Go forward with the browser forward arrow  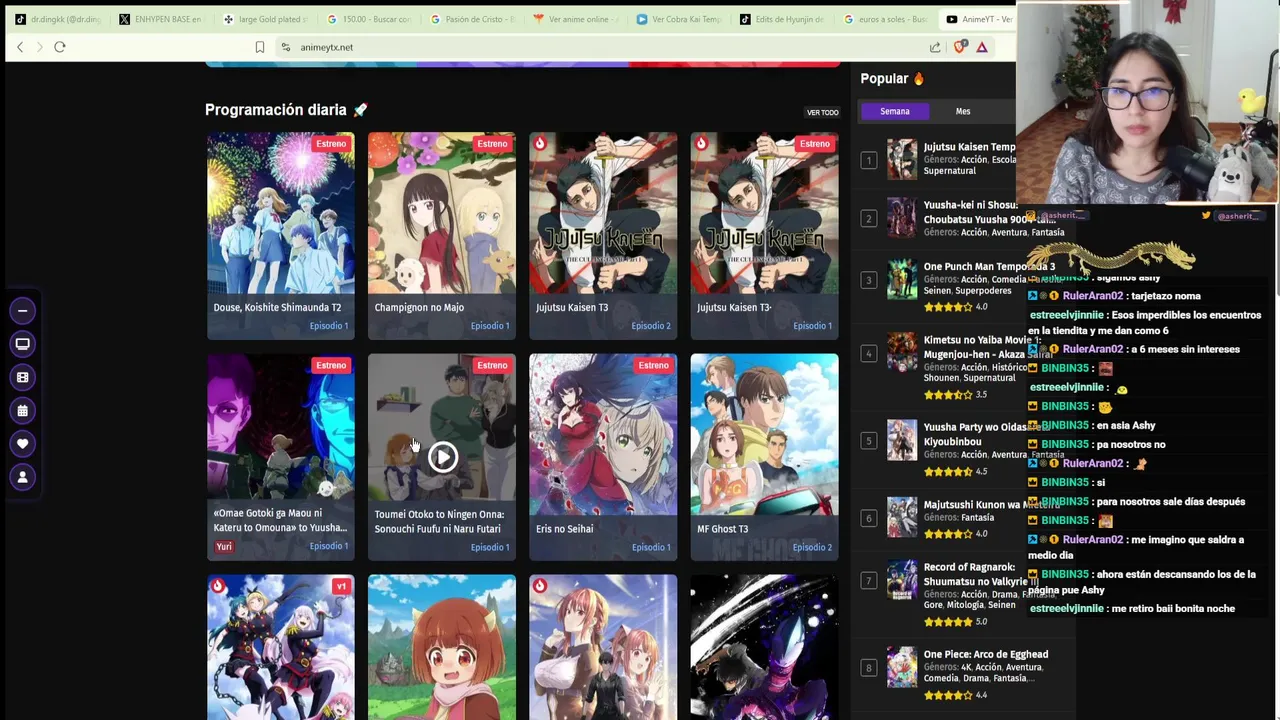[40, 47]
